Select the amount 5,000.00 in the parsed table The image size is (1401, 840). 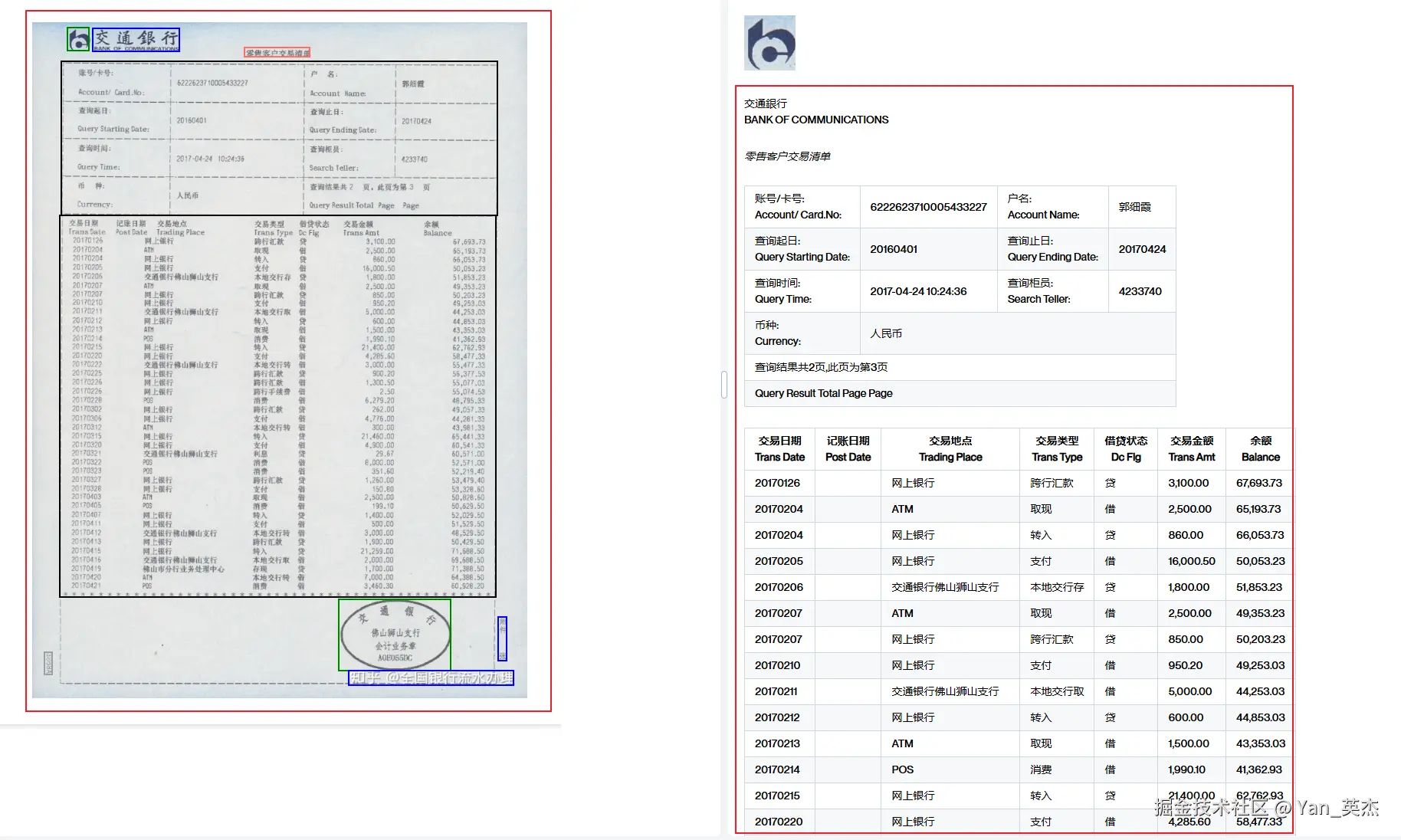(x=1189, y=691)
